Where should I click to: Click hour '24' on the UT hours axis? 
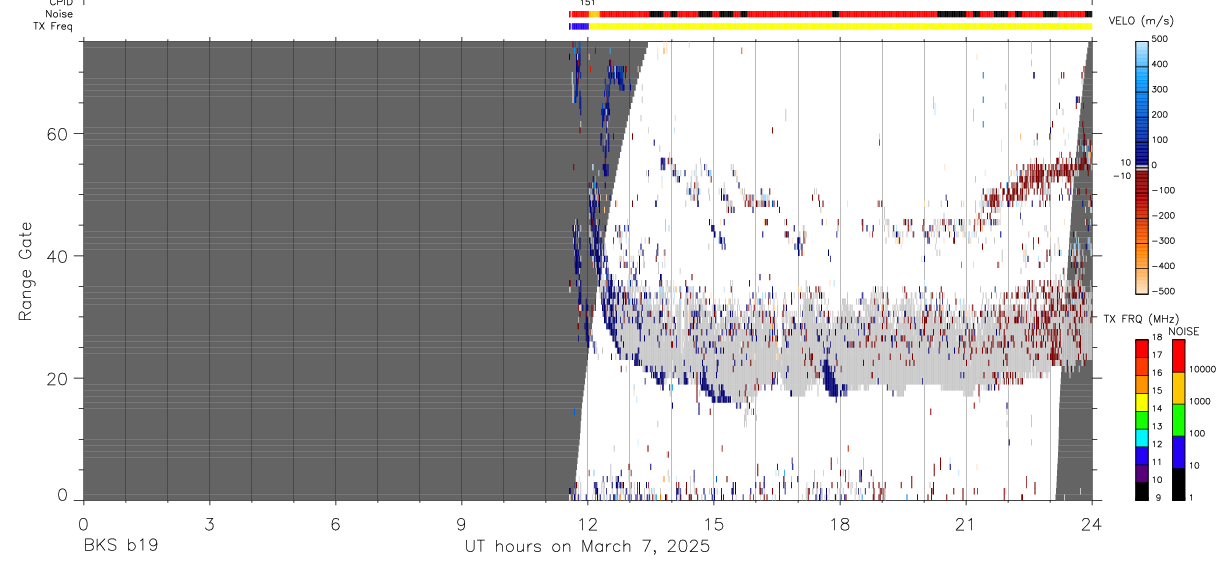[1091, 524]
